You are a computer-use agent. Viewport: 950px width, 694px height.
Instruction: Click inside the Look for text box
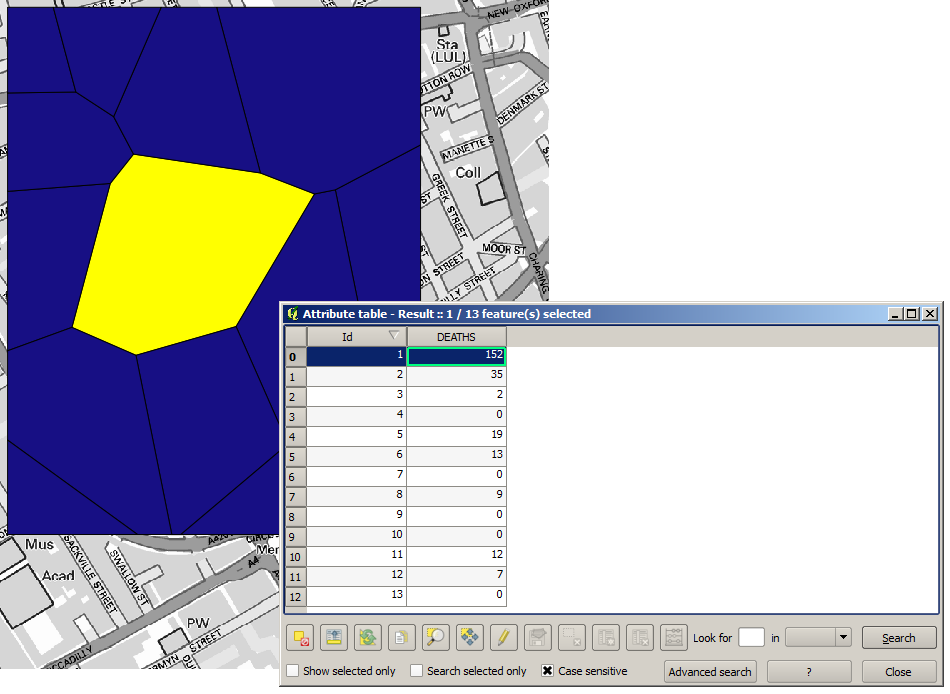click(x=751, y=637)
